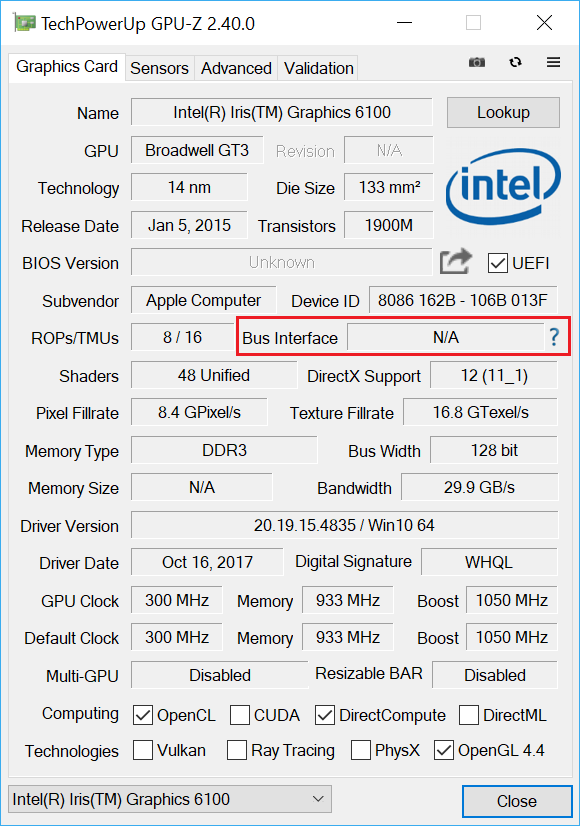This screenshot has height=826, width=580.
Task: Click the Lookup button
Action: tap(503, 112)
